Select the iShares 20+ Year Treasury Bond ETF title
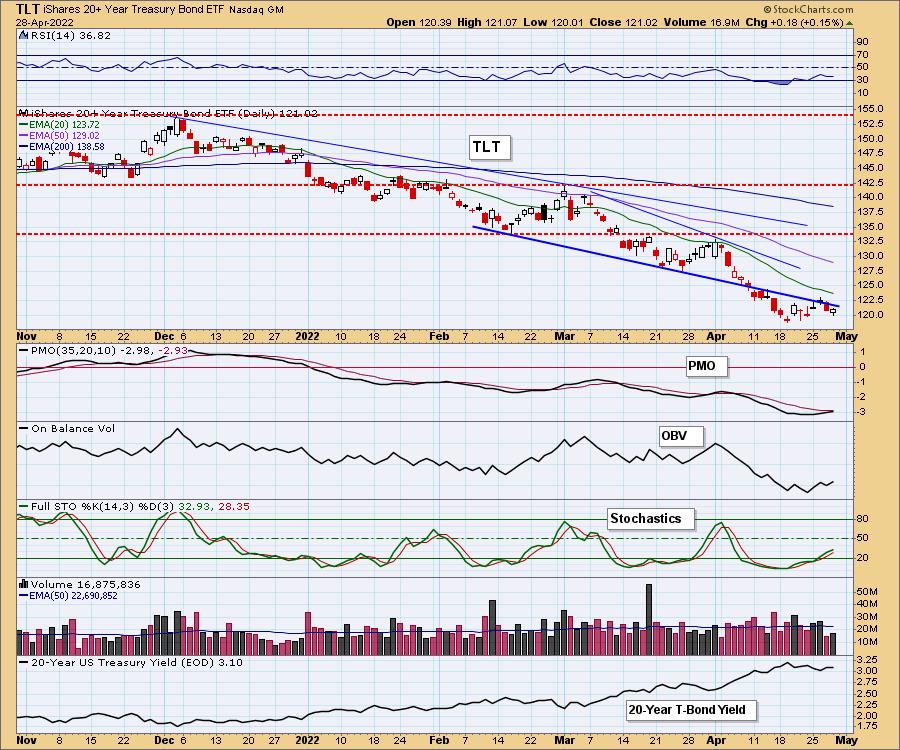 [x=134, y=10]
